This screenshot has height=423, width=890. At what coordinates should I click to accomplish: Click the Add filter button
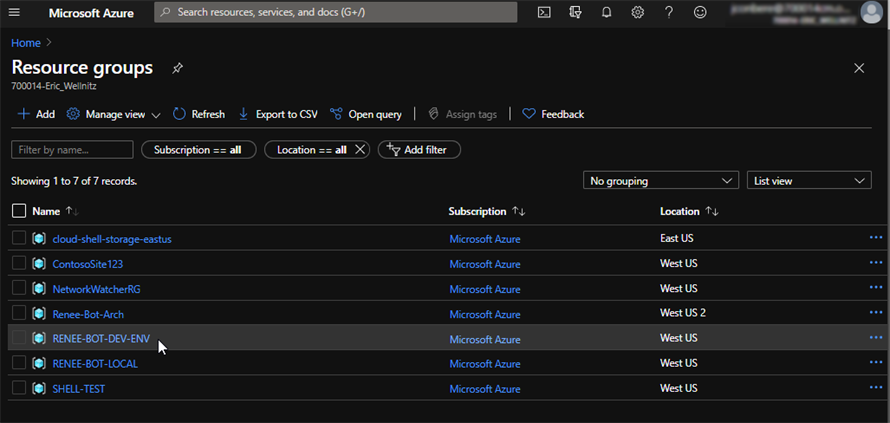(x=419, y=150)
